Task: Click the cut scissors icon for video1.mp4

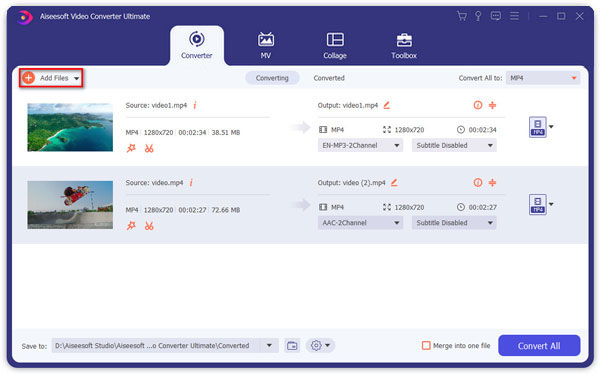Action: [x=149, y=149]
